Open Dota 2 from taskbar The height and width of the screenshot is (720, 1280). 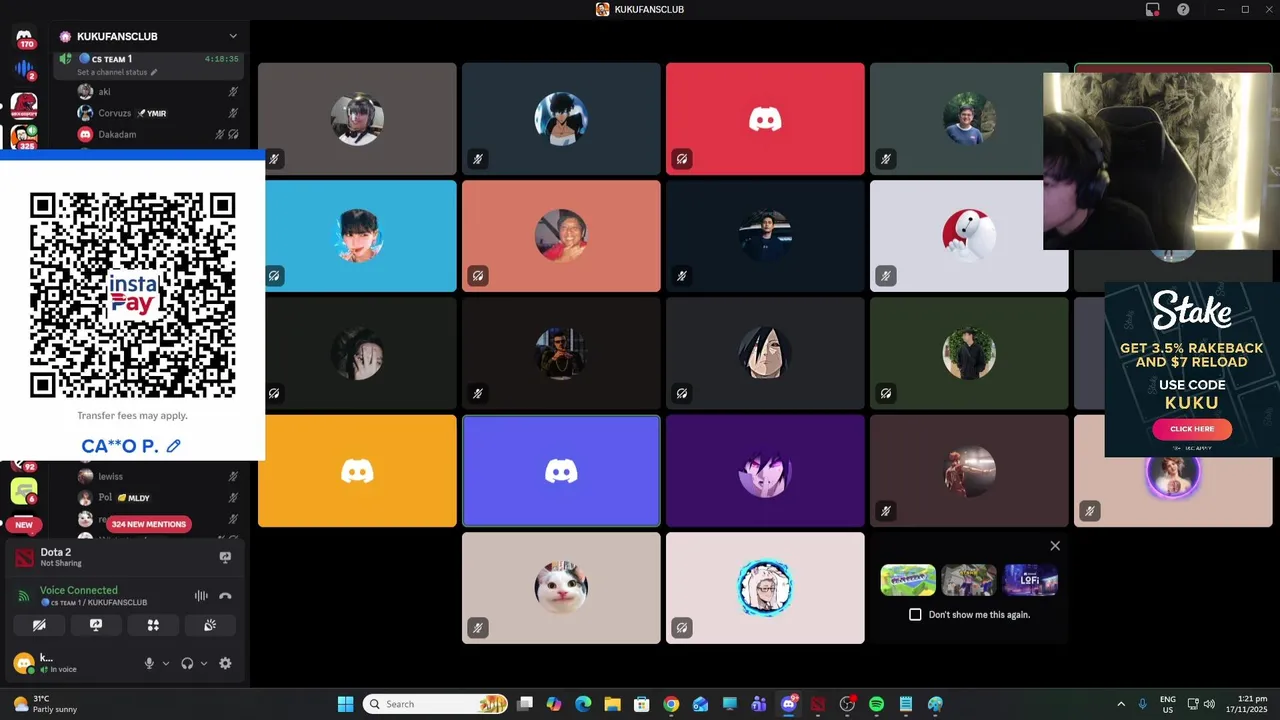pyautogui.click(x=818, y=704)
